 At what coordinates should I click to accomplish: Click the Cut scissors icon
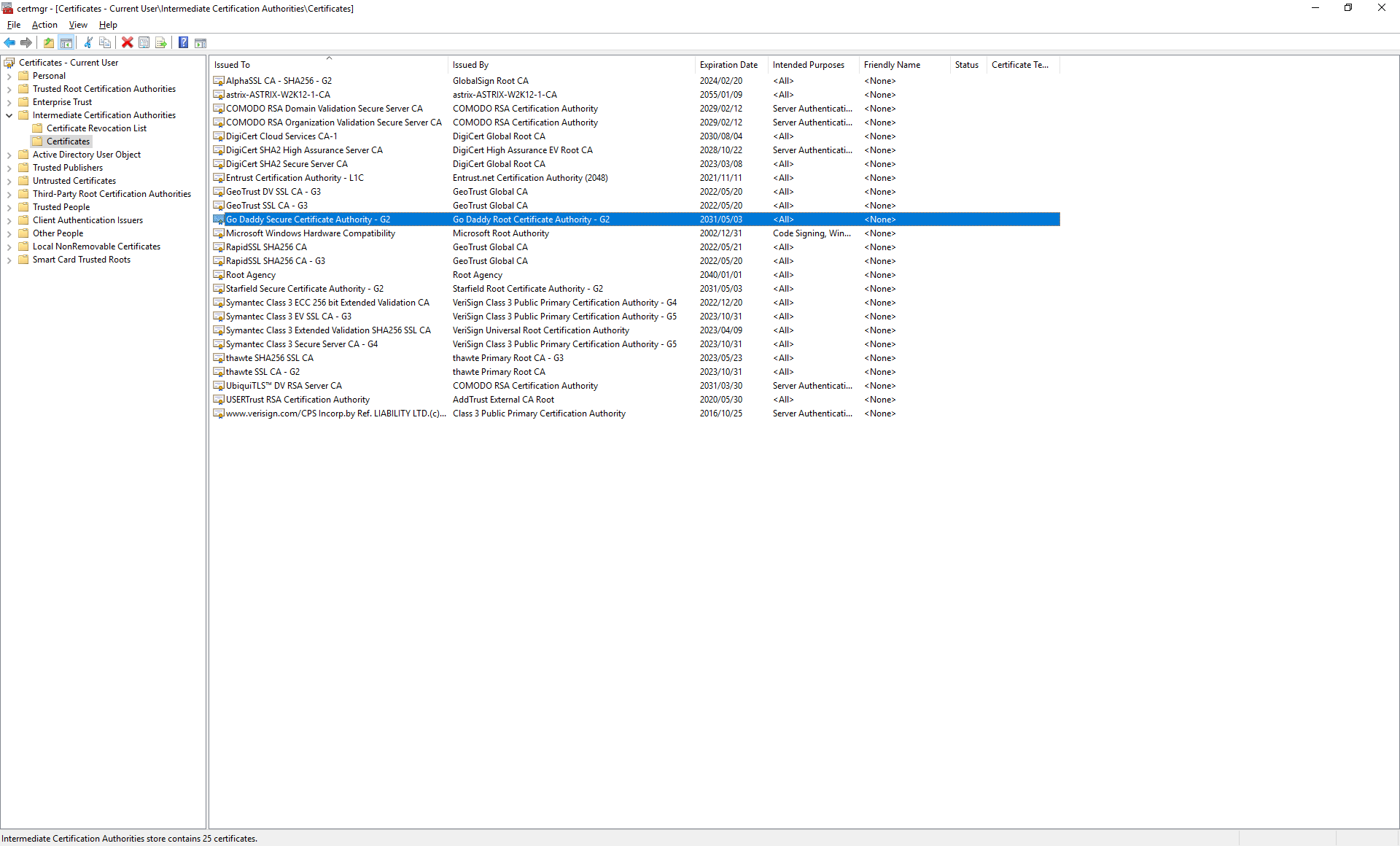tap(88, 42)
